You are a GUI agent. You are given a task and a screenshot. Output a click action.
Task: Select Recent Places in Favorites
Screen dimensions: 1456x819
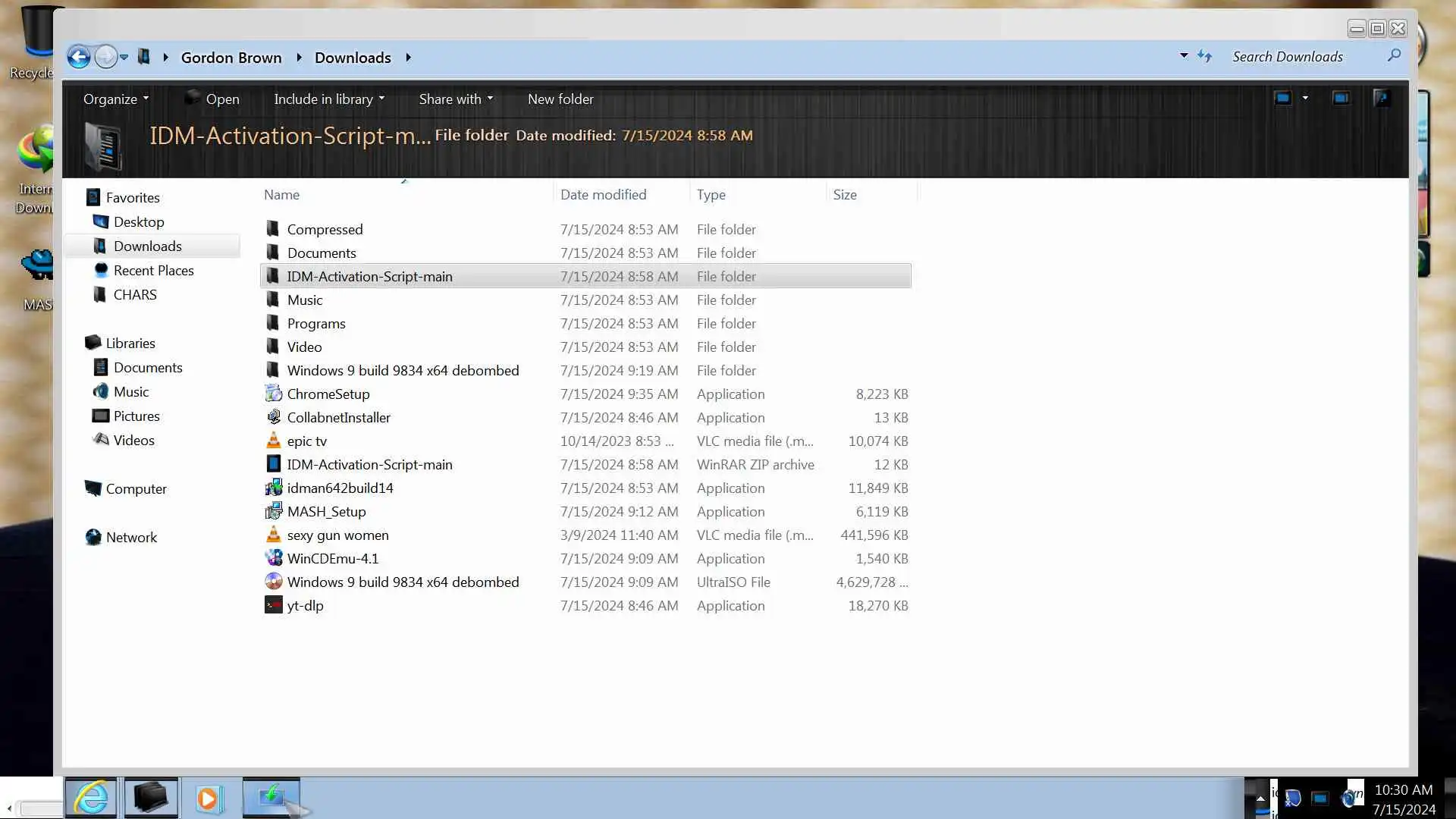153,270
